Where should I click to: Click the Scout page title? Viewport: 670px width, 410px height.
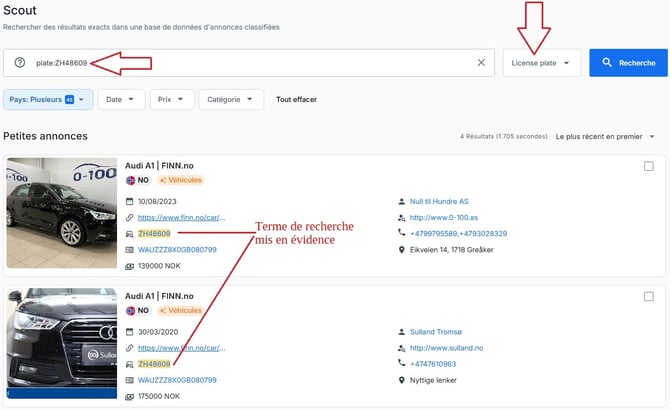(x=20, y=10)
